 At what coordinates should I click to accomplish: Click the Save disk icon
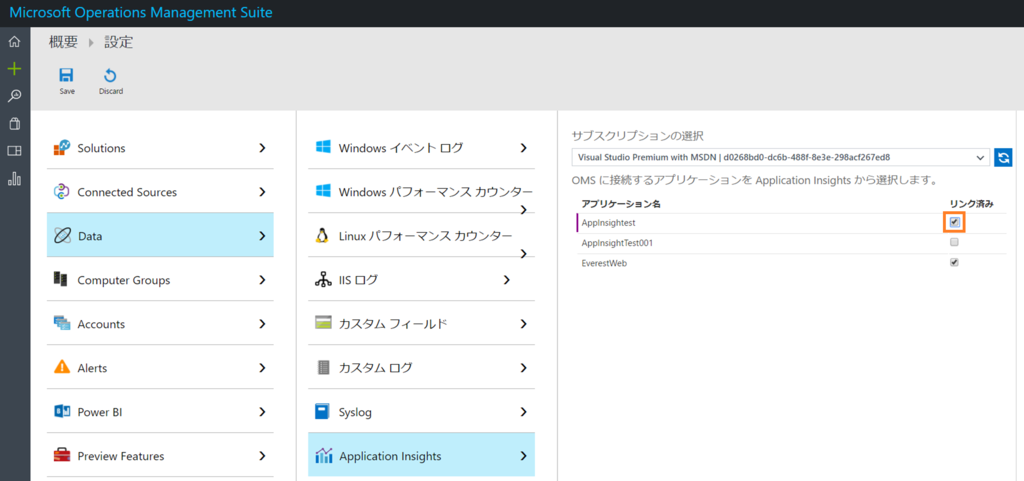(67, 75)
